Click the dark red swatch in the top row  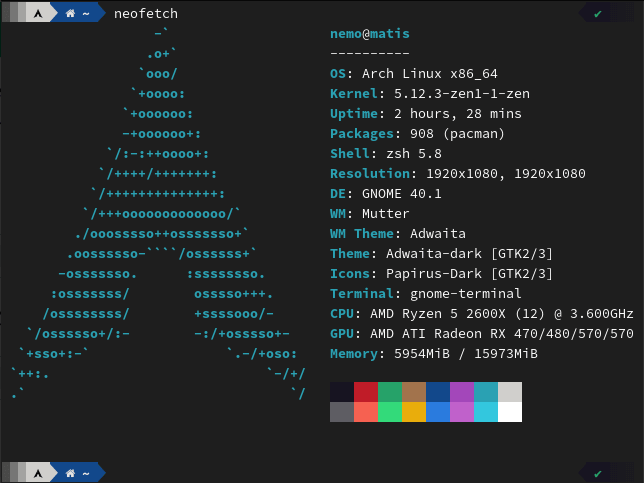pos(366,392)
